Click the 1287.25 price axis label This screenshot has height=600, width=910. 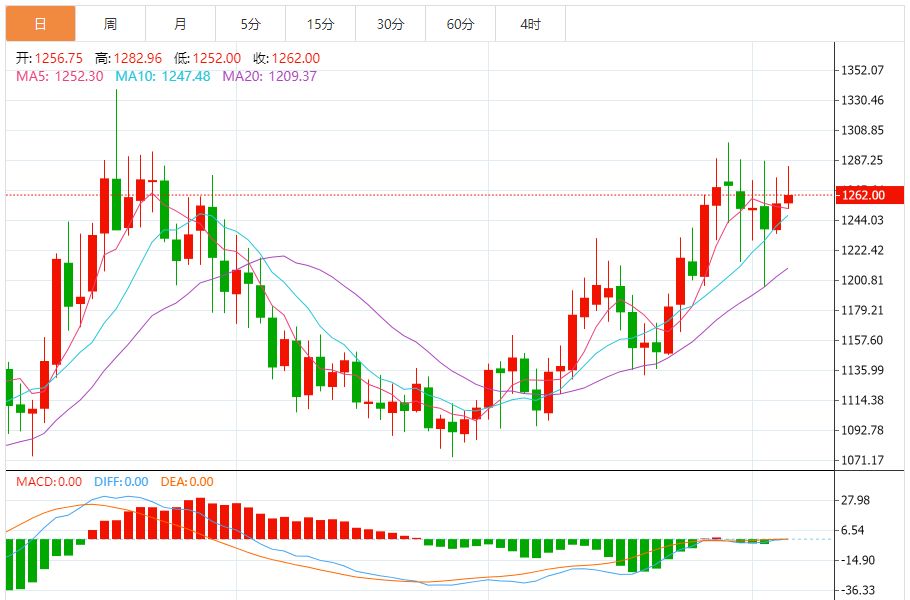click(862, 160)
